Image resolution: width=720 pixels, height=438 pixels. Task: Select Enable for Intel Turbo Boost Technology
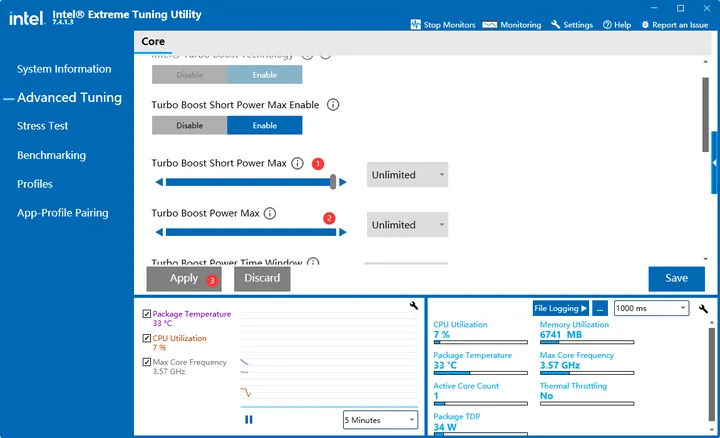pos(264,75)
